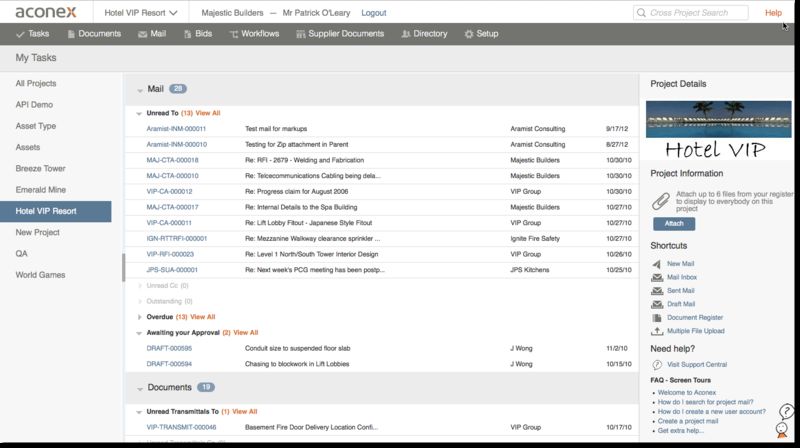Open mail IGN-RTTRFI-000001
Viewport: 800px width, 448px height.
coord(177,239)
